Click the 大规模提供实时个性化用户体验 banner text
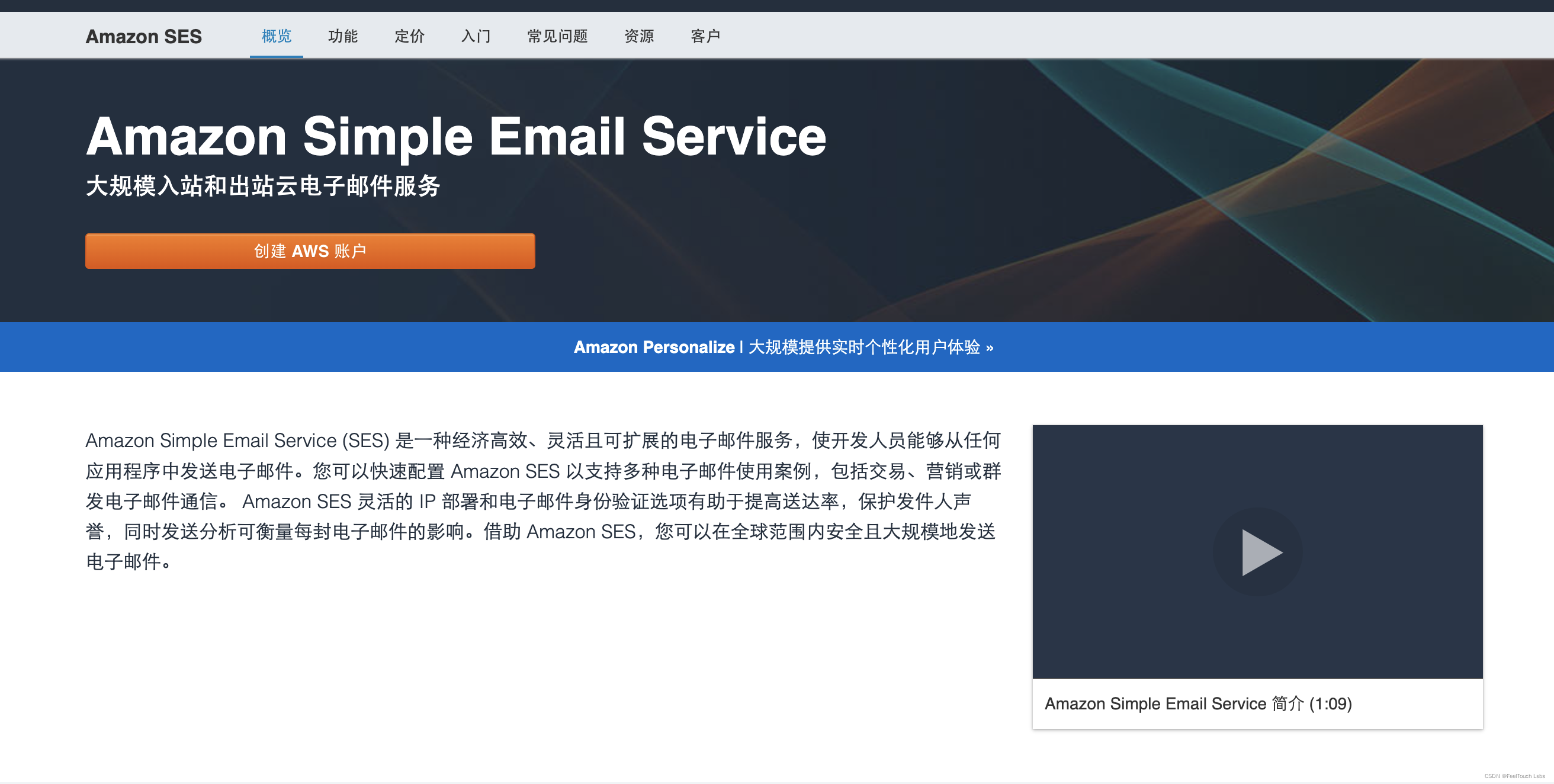1554x784 pixels. [864, 347]
